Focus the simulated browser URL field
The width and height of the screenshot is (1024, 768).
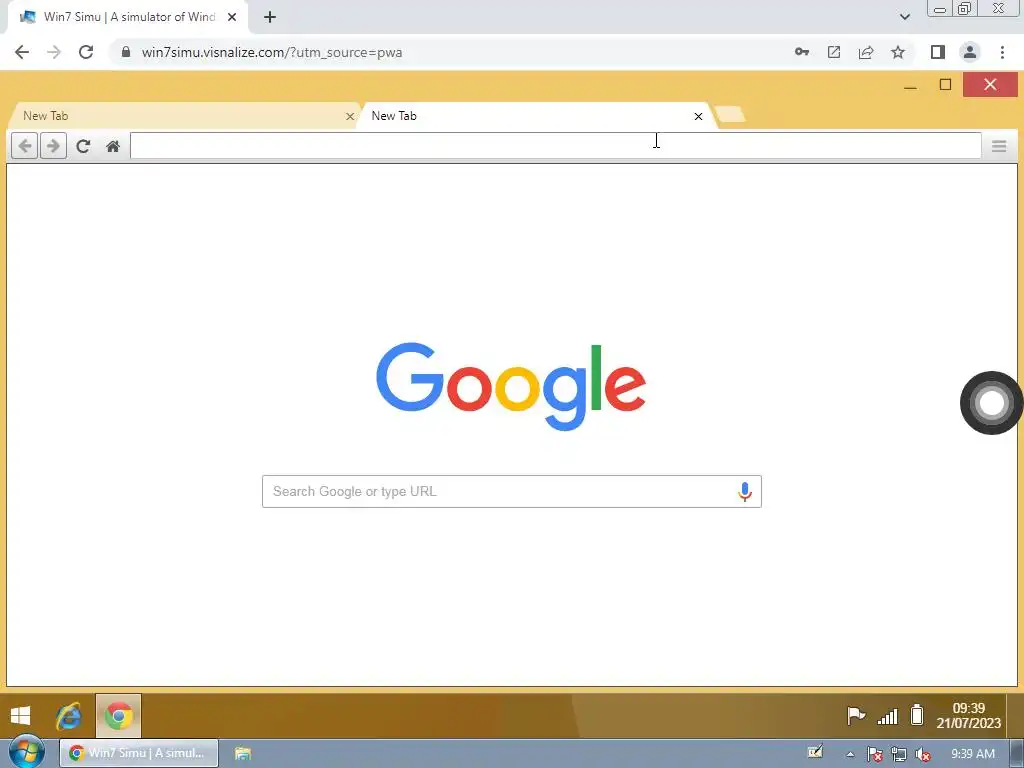coord(556,146)
